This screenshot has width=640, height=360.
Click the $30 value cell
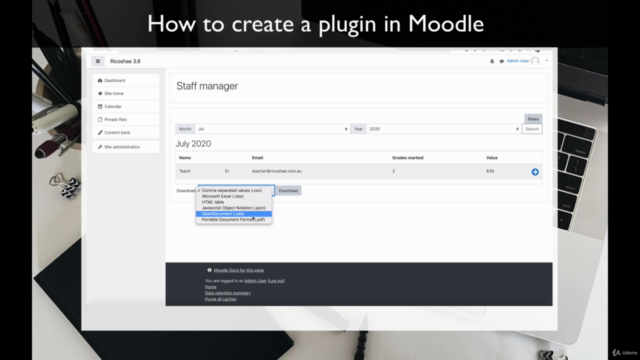click(490, 171)
